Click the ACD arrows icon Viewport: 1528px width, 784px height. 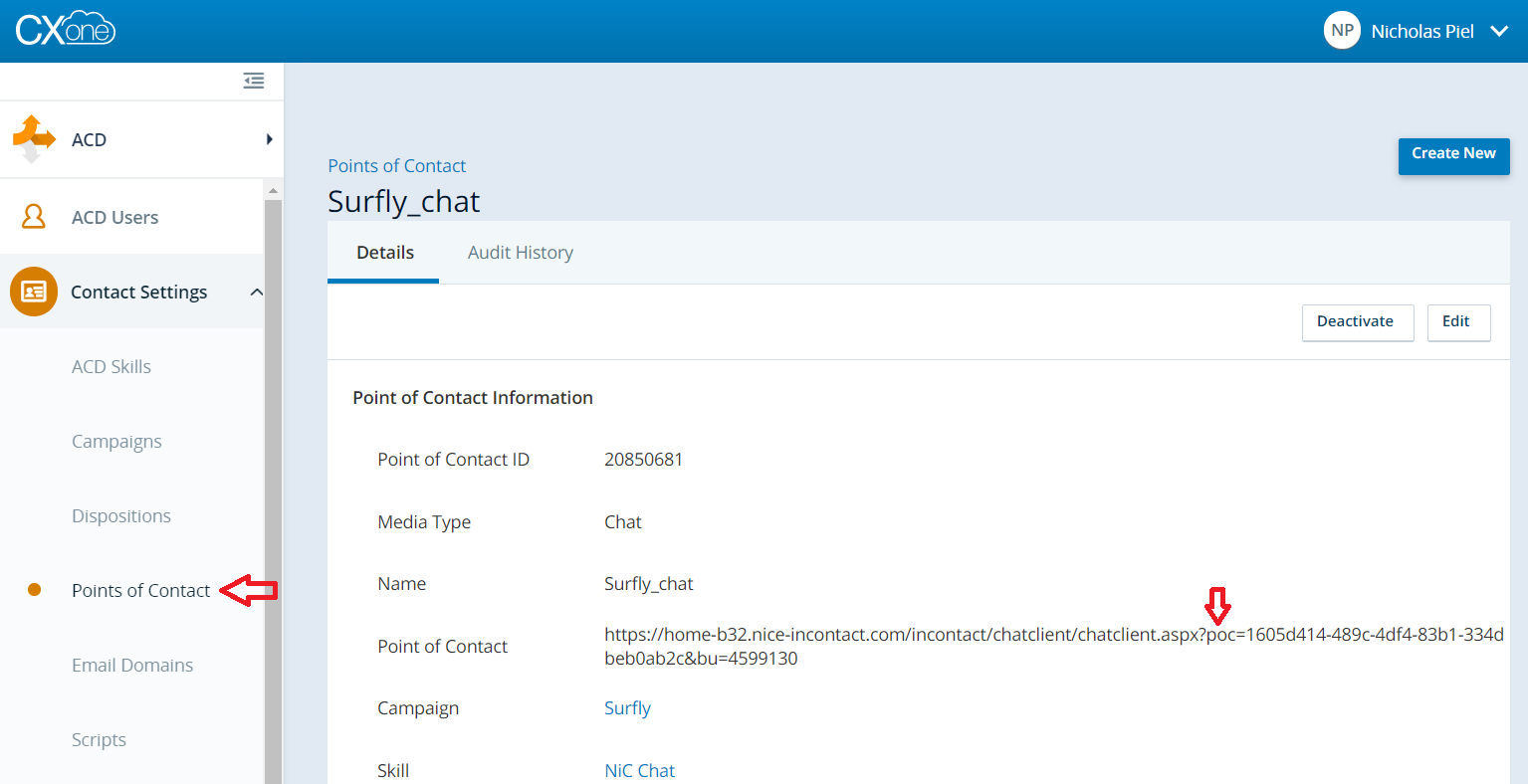[x=33, y=139]
